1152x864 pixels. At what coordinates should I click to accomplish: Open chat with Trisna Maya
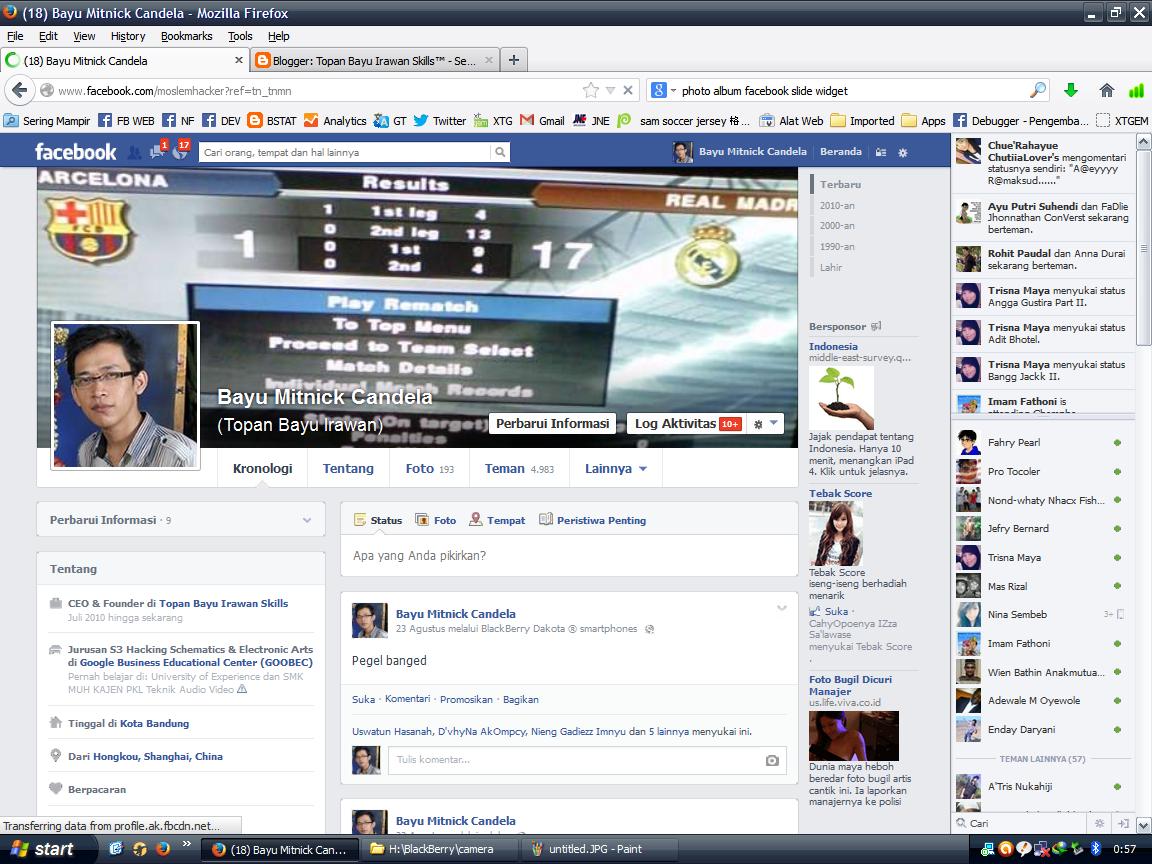click(1042, 558)
